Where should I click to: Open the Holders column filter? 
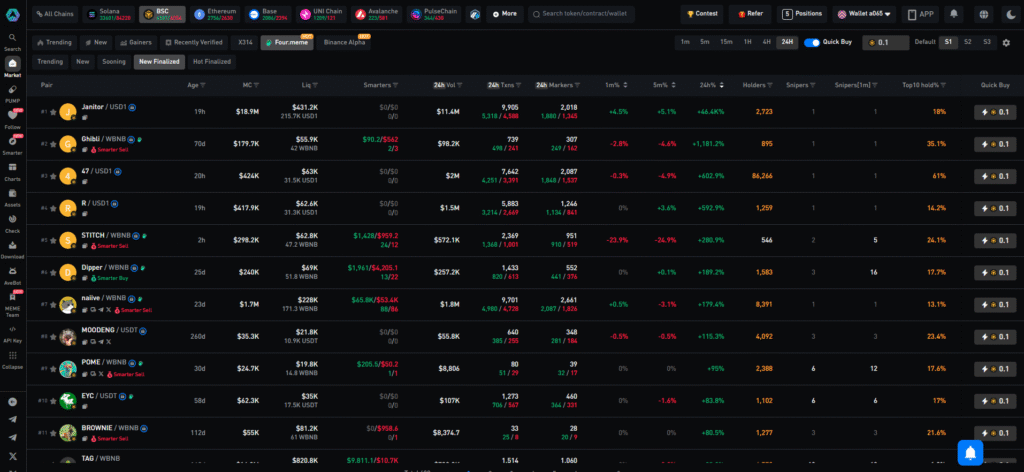(x=770, y=86)
